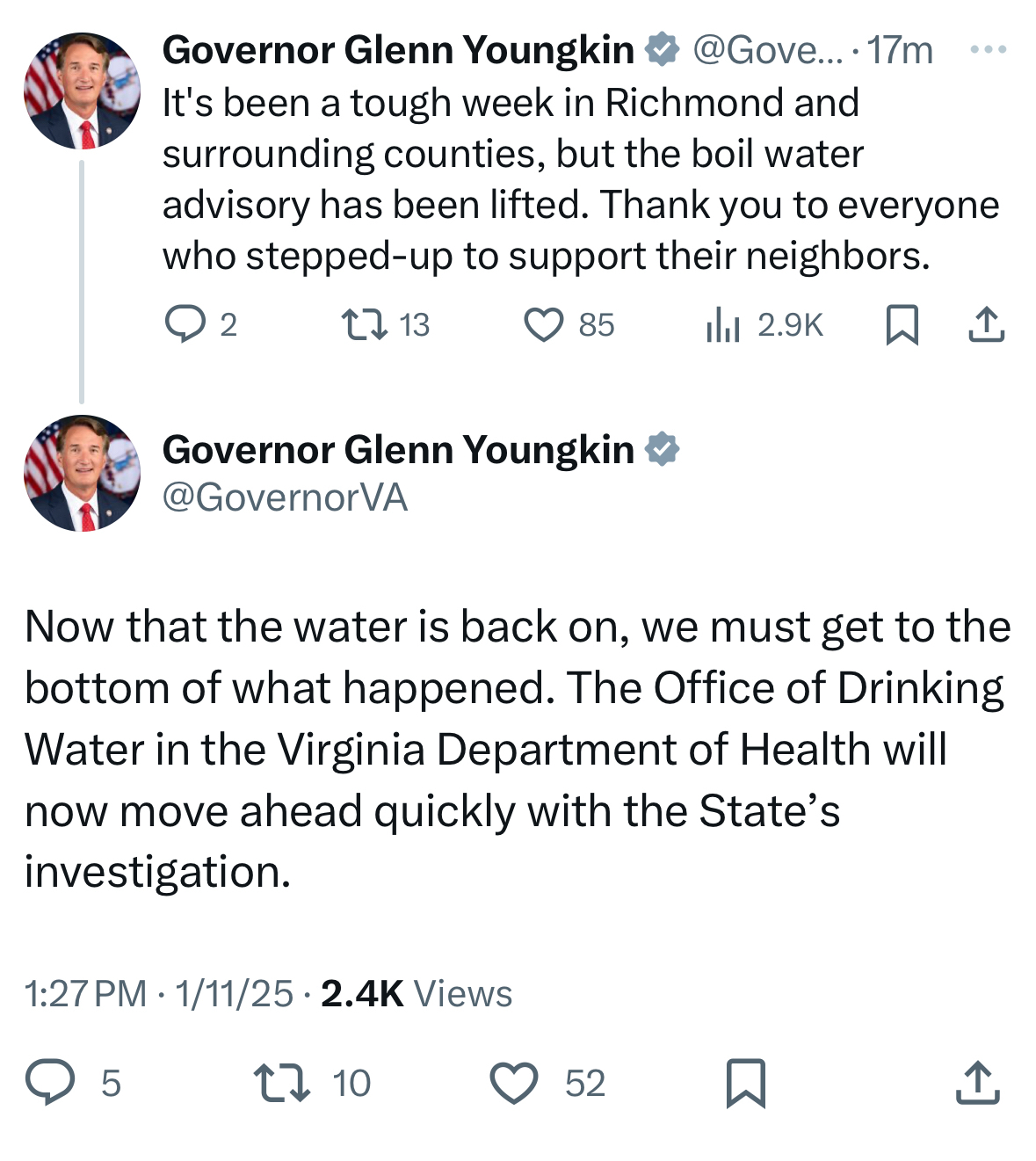Like the State's investigation tweet
Image resolution: width=1036 pixels, height=1161 pixels.
coord(514,1082)
